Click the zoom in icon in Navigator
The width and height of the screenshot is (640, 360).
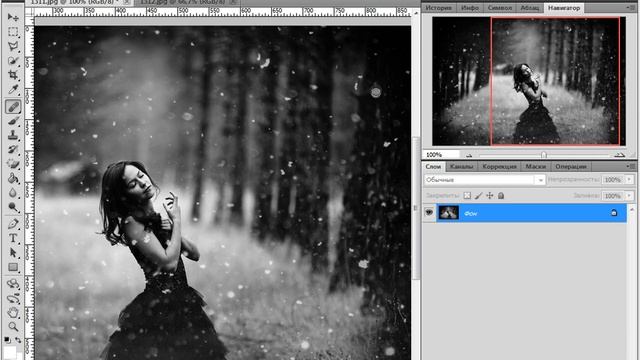[x=620, y=155]
